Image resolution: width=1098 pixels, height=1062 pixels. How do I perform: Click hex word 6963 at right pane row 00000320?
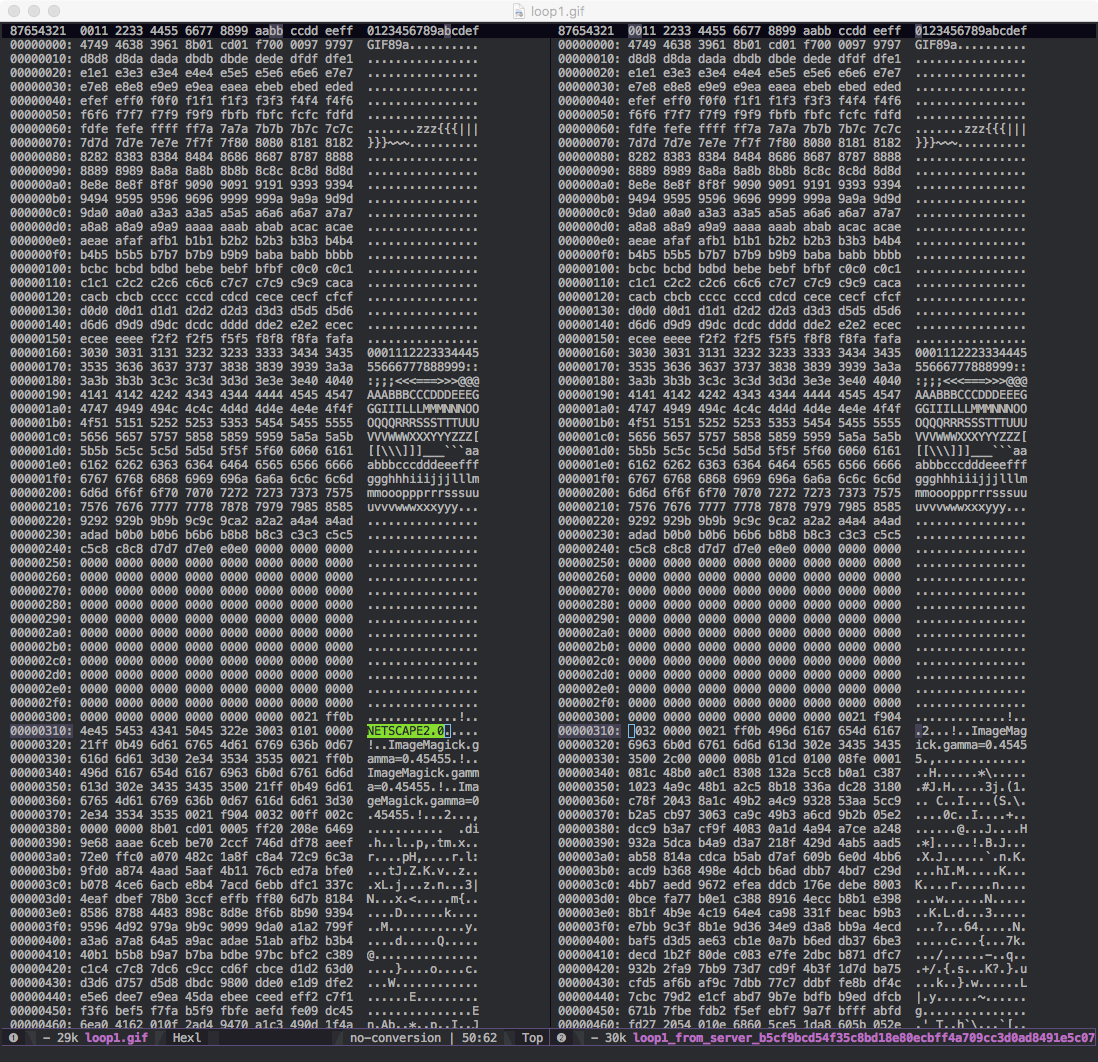click(642, 745)
